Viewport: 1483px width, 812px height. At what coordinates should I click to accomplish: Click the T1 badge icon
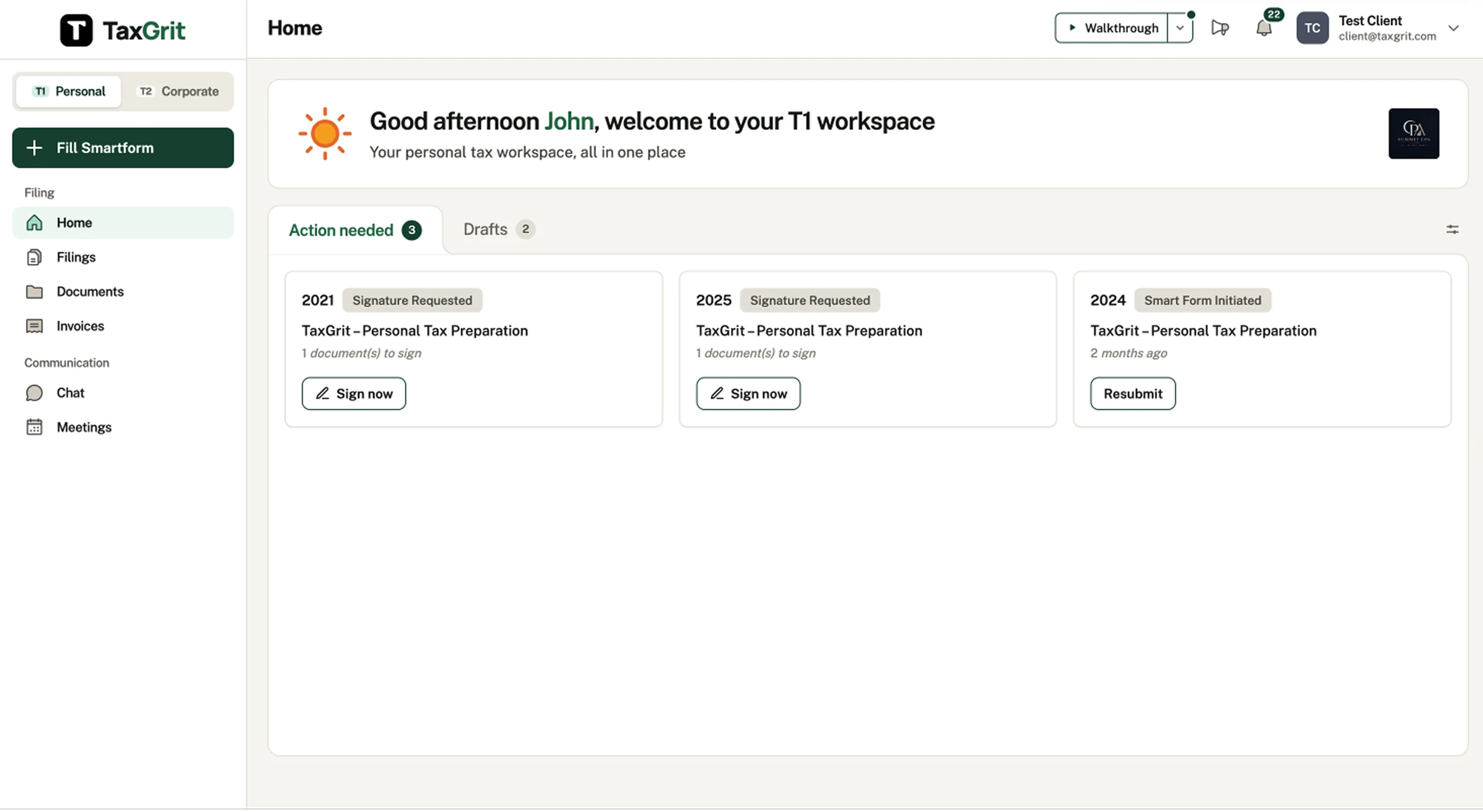[41, 92]
